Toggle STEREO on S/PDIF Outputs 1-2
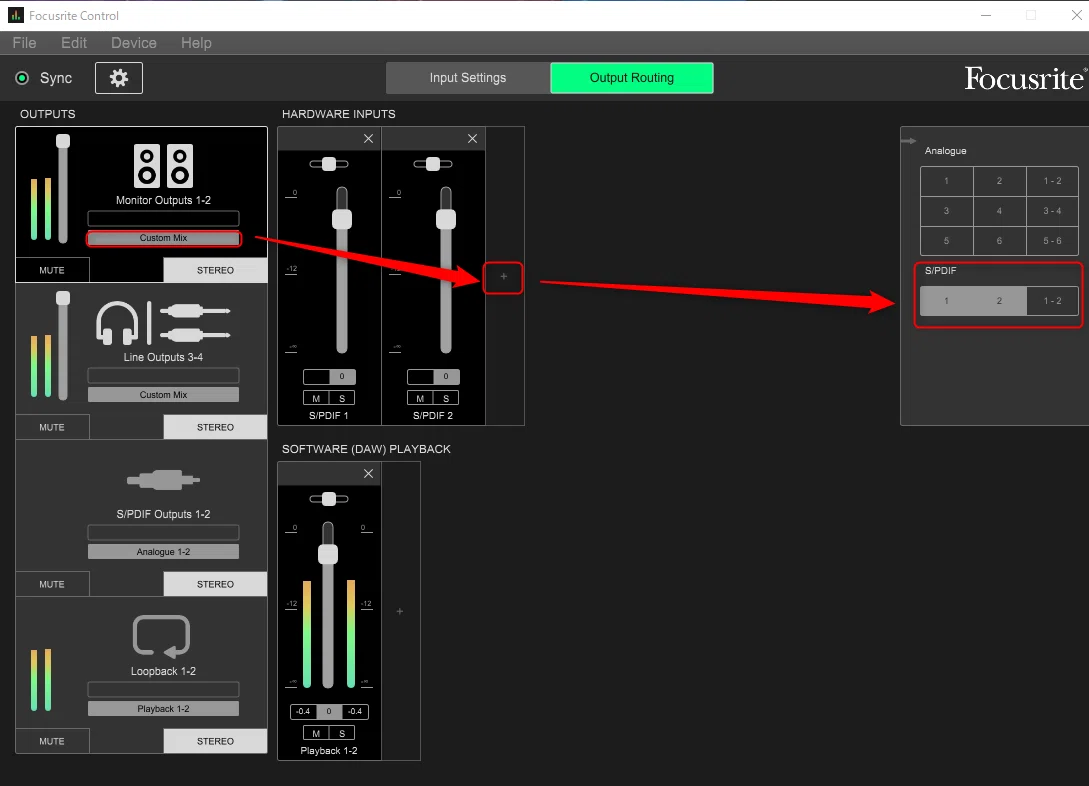 pos(215,584)
